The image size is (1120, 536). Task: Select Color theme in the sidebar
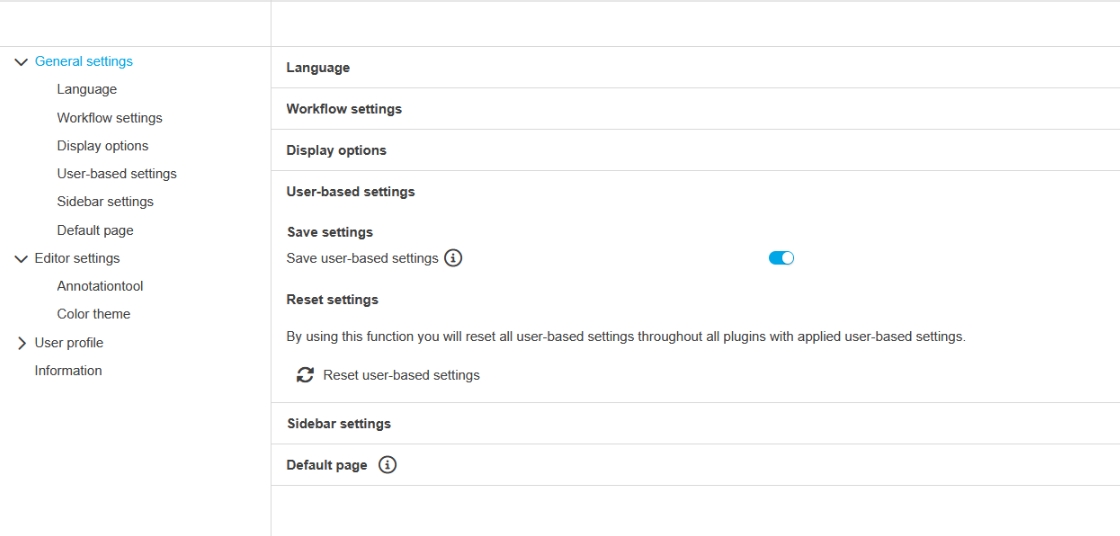pos(93,314)
